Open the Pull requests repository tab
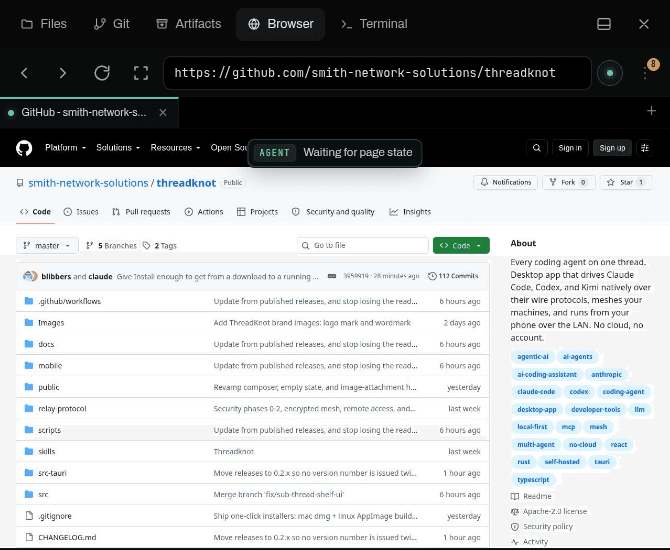The image size is (670, 550). [x=141, y=212]
